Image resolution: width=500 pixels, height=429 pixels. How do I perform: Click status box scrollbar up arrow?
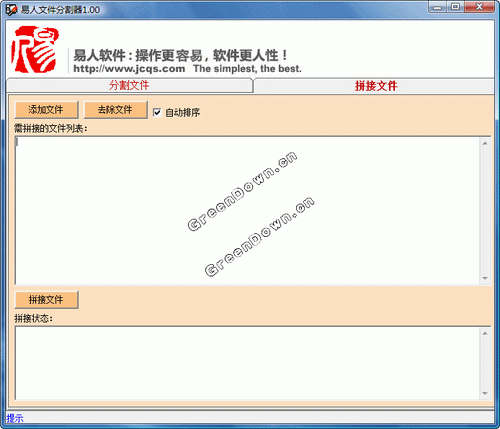click(x=485, y=333)
